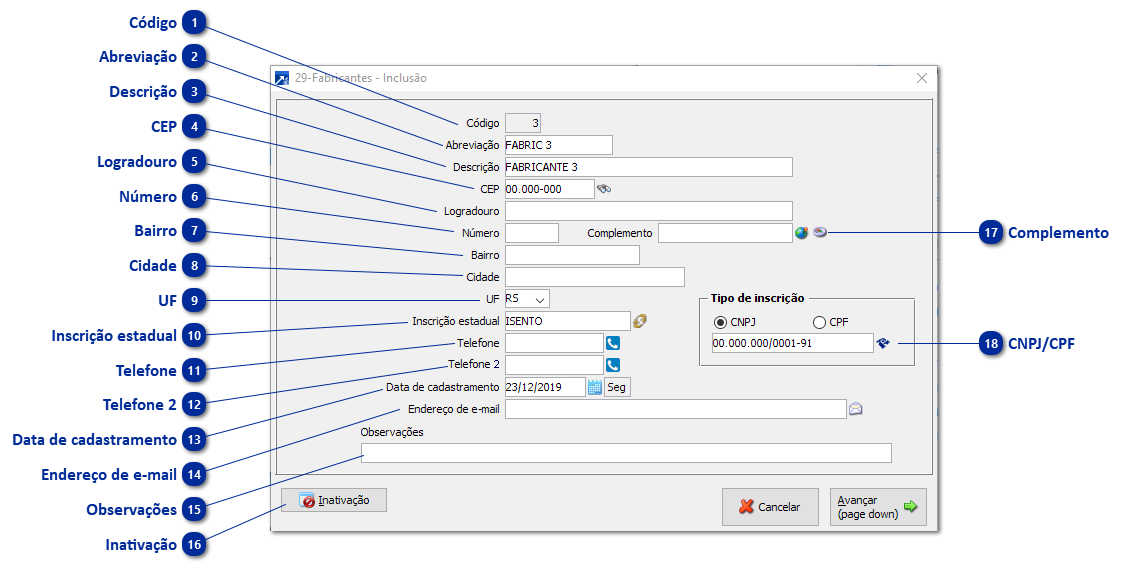Click the Cancelar button

(771, 506)
